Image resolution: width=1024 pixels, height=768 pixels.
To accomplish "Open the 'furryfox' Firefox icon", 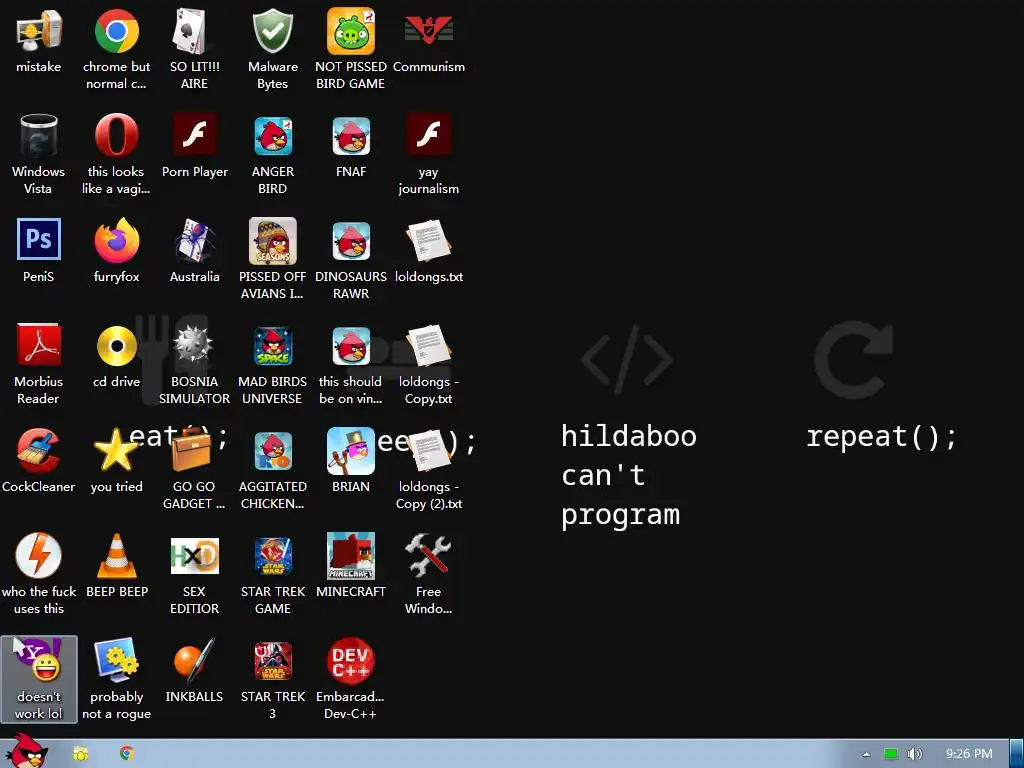I will click(x=116, y=241).
